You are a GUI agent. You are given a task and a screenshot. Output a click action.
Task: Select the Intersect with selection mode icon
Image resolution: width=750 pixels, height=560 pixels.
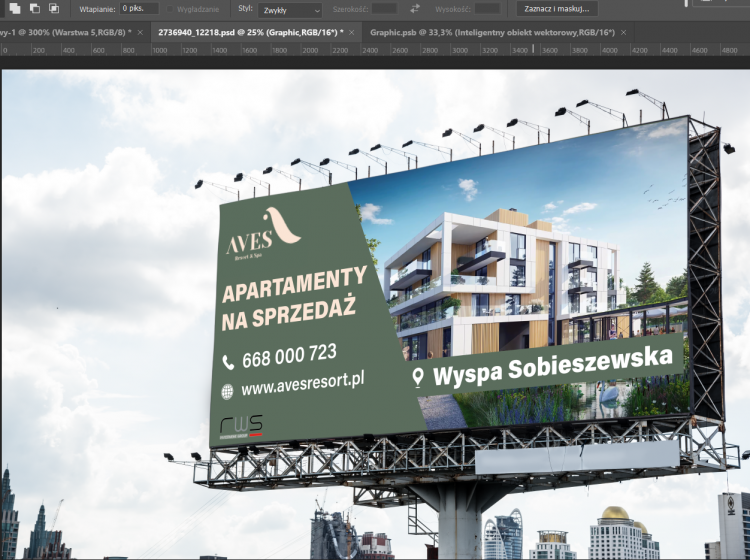click(55, 8)
